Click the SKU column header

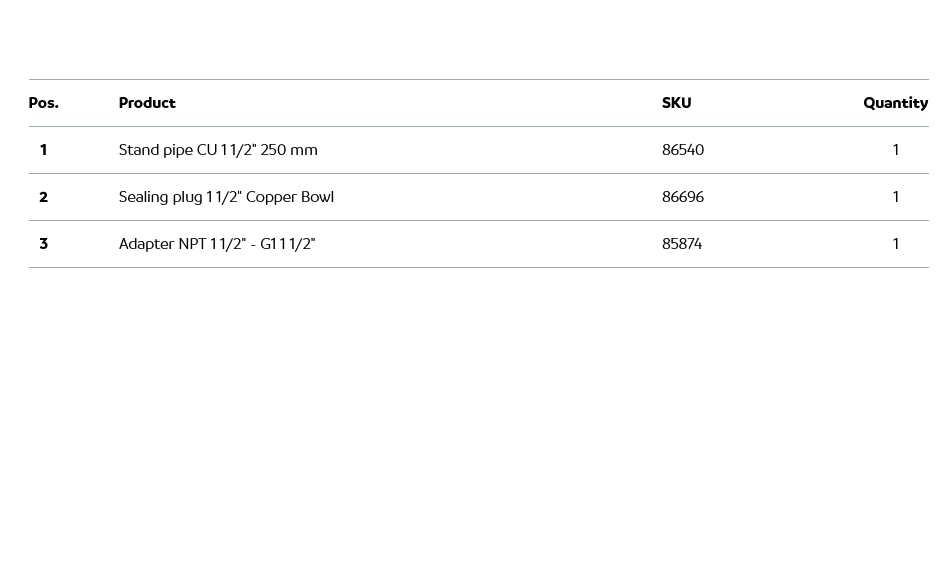point(676,103)
